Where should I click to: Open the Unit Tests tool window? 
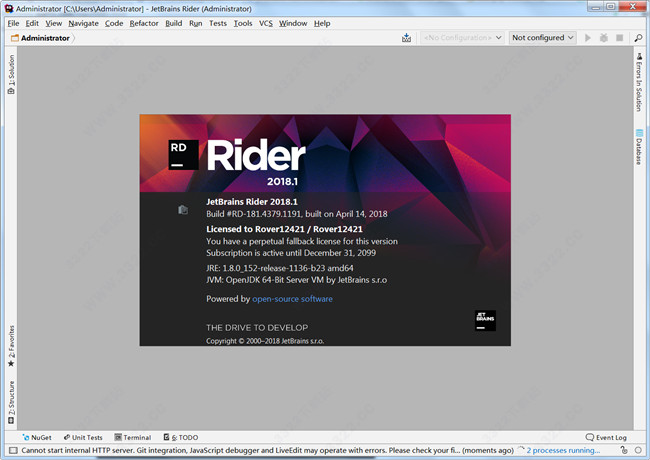[82, 437]
